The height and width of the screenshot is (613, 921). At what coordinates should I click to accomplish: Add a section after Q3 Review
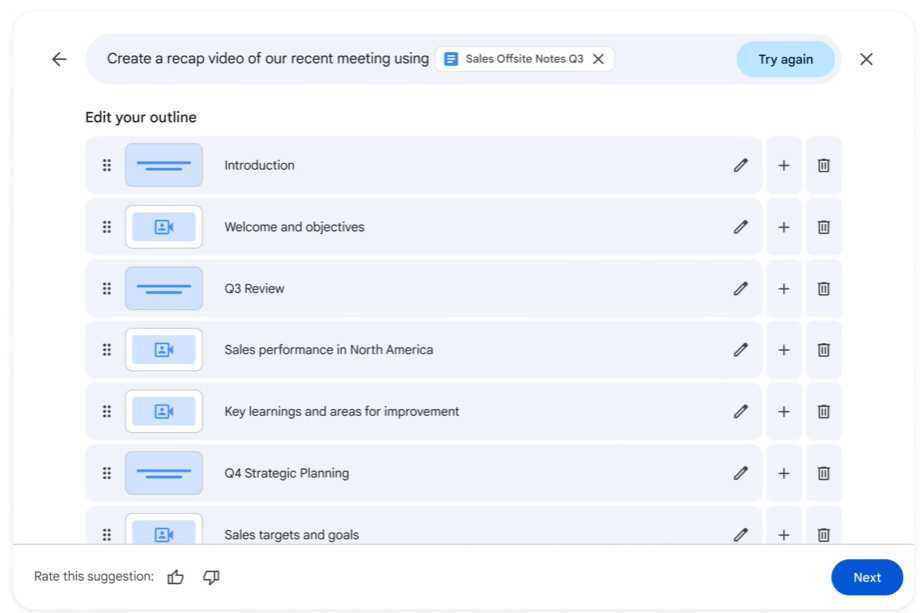(x=784, y=288)
